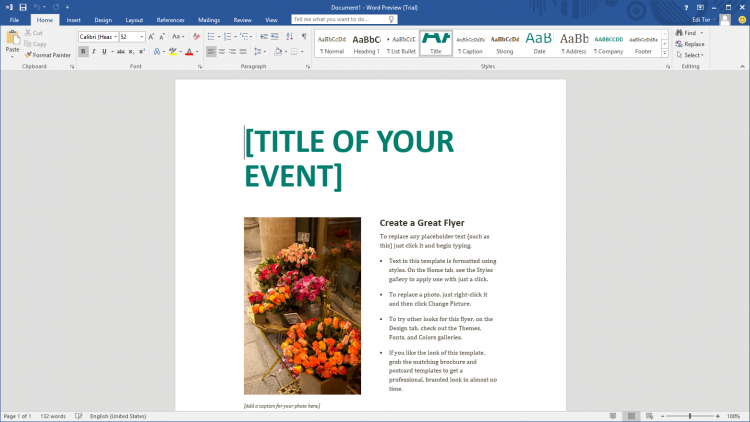Toggle Italic formatting

94,52
